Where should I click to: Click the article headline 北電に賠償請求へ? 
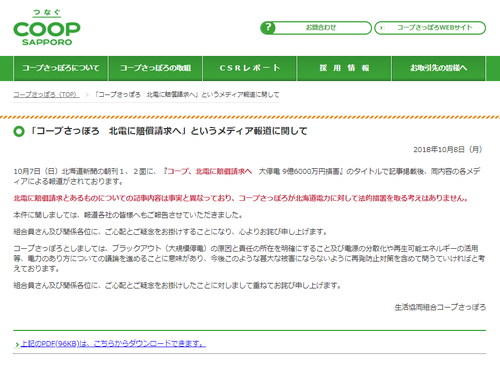[168, 131]
